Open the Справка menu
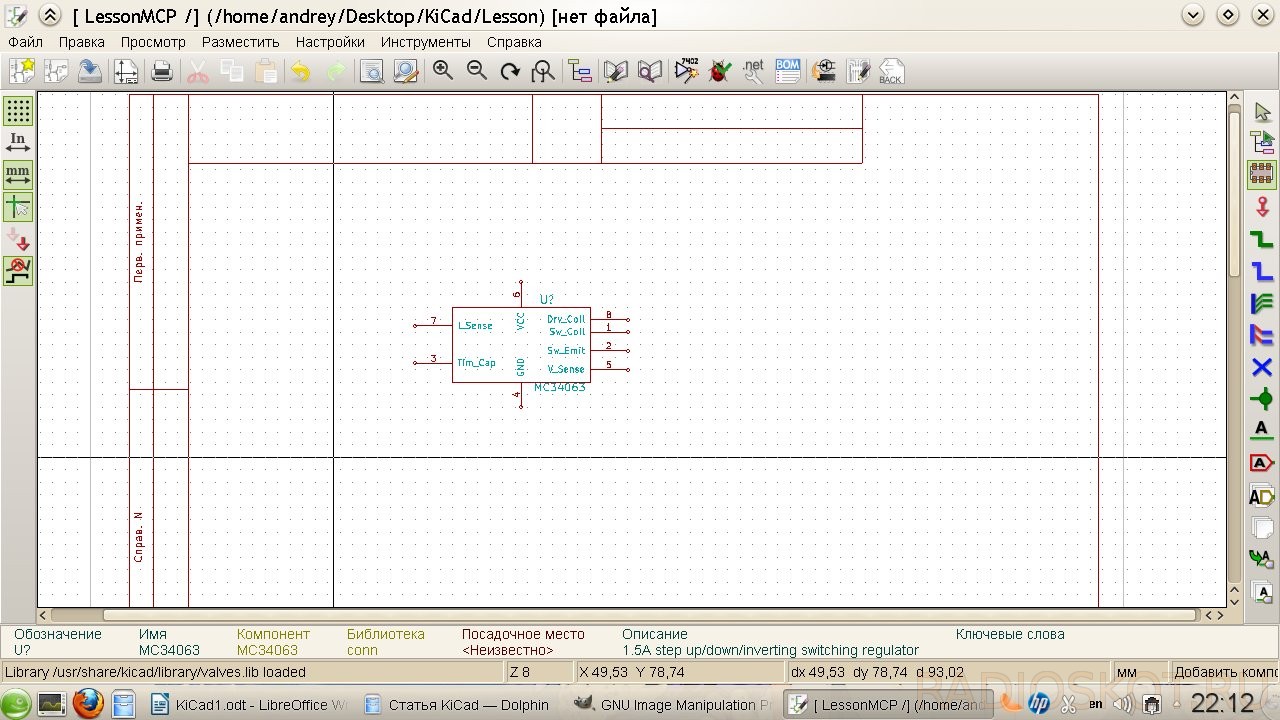 pos(514,42)
